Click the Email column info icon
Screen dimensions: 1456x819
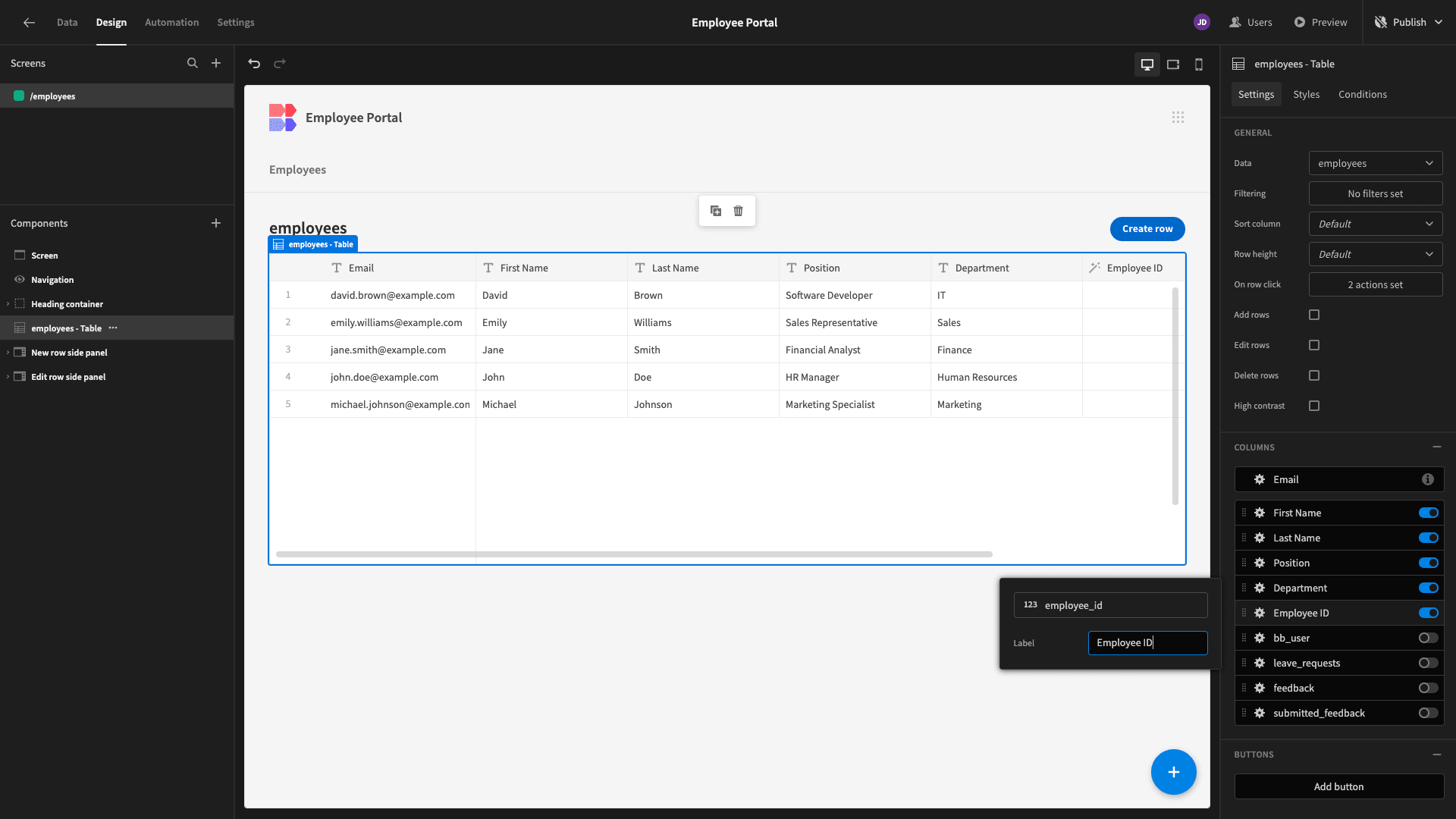click(1428, 480)
